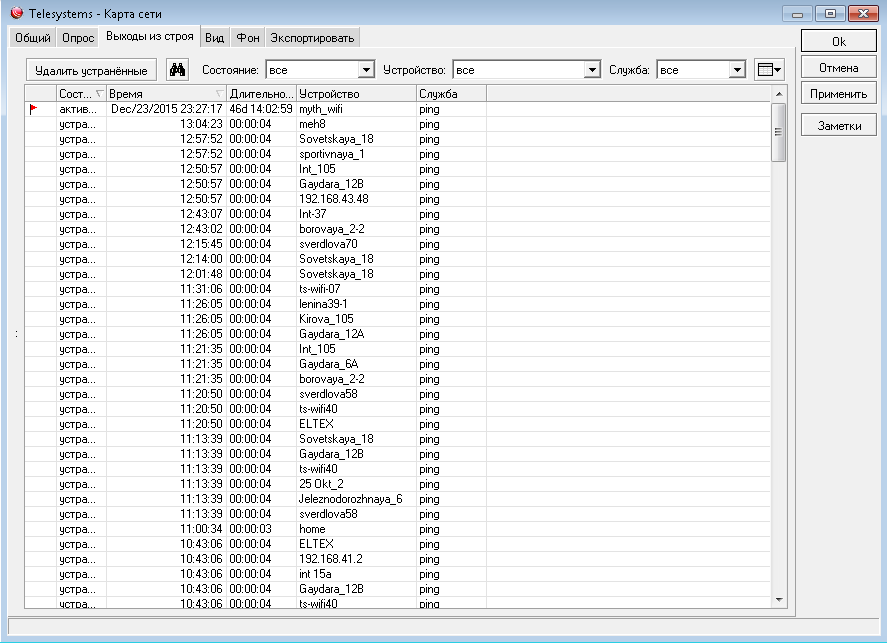The image size is (887, 643).
Task: Select the 25 Okt_2 row
Action: [397, 484]
